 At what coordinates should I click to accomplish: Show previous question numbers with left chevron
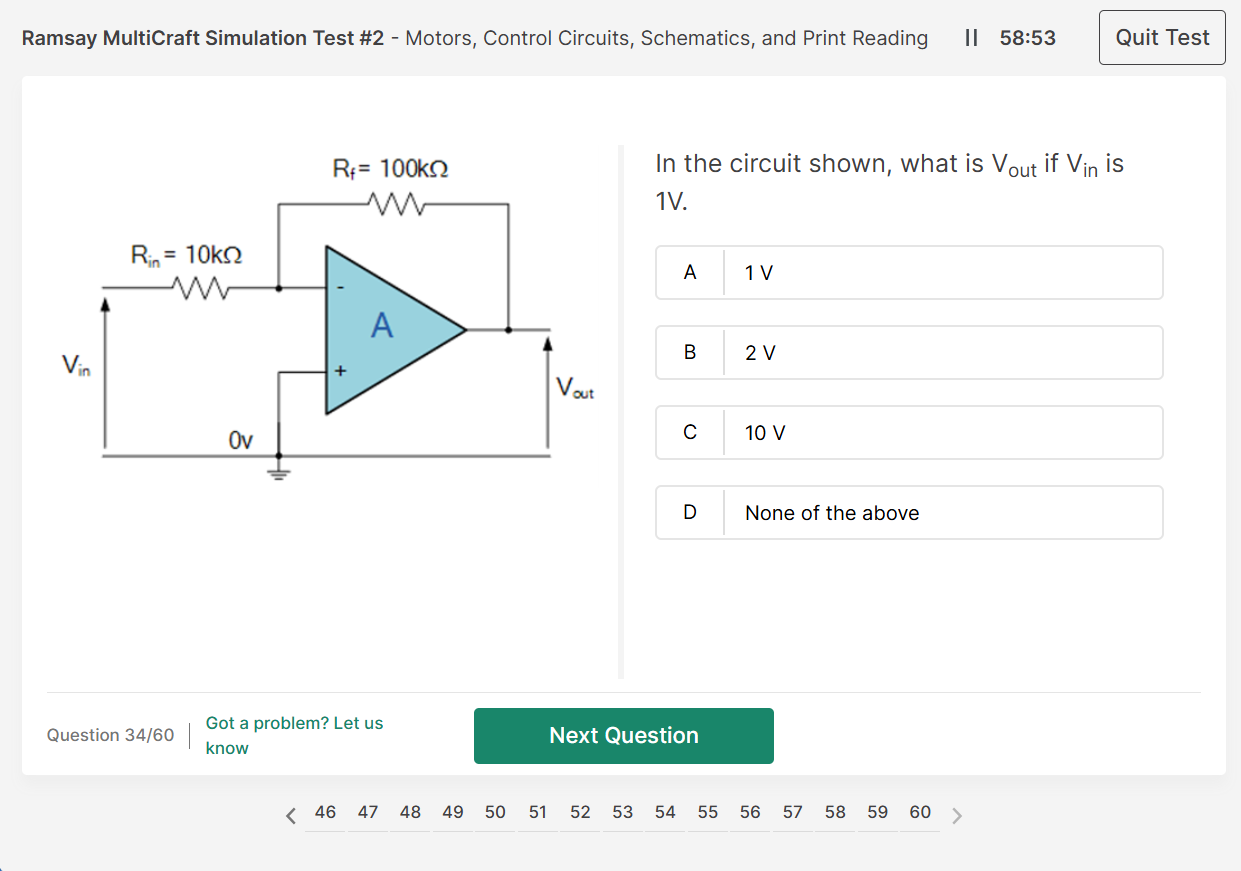(291, 815)
